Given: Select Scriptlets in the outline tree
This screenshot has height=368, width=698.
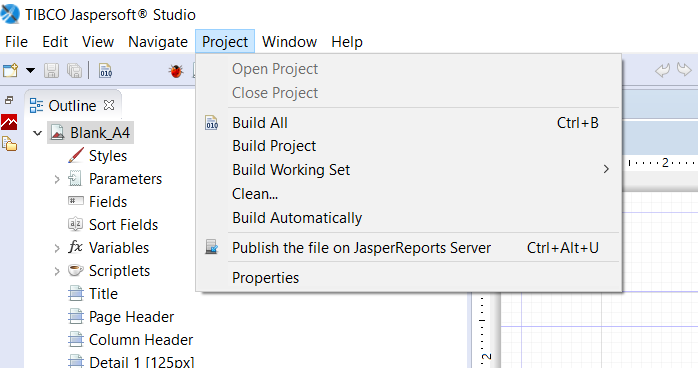Looking at the screenshot, I should pos(119,271).
